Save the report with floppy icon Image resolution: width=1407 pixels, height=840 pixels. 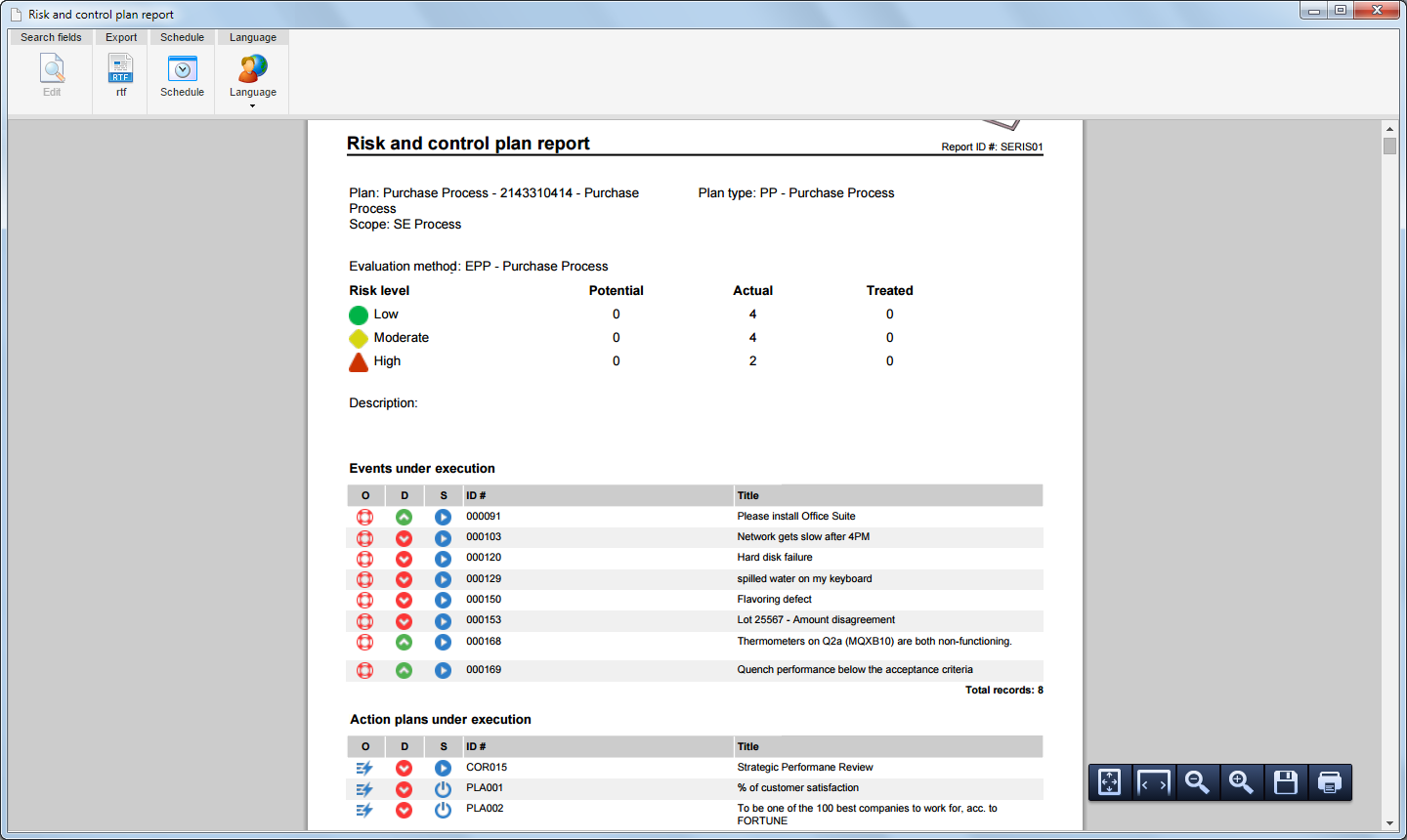coord(1286,782)
